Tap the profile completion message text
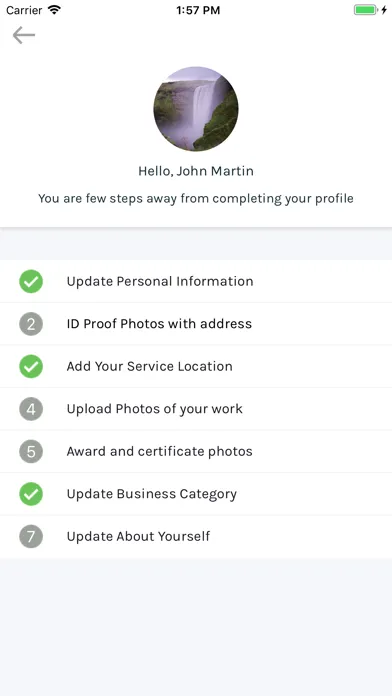 pyautogui.click(x=196, y=198)
